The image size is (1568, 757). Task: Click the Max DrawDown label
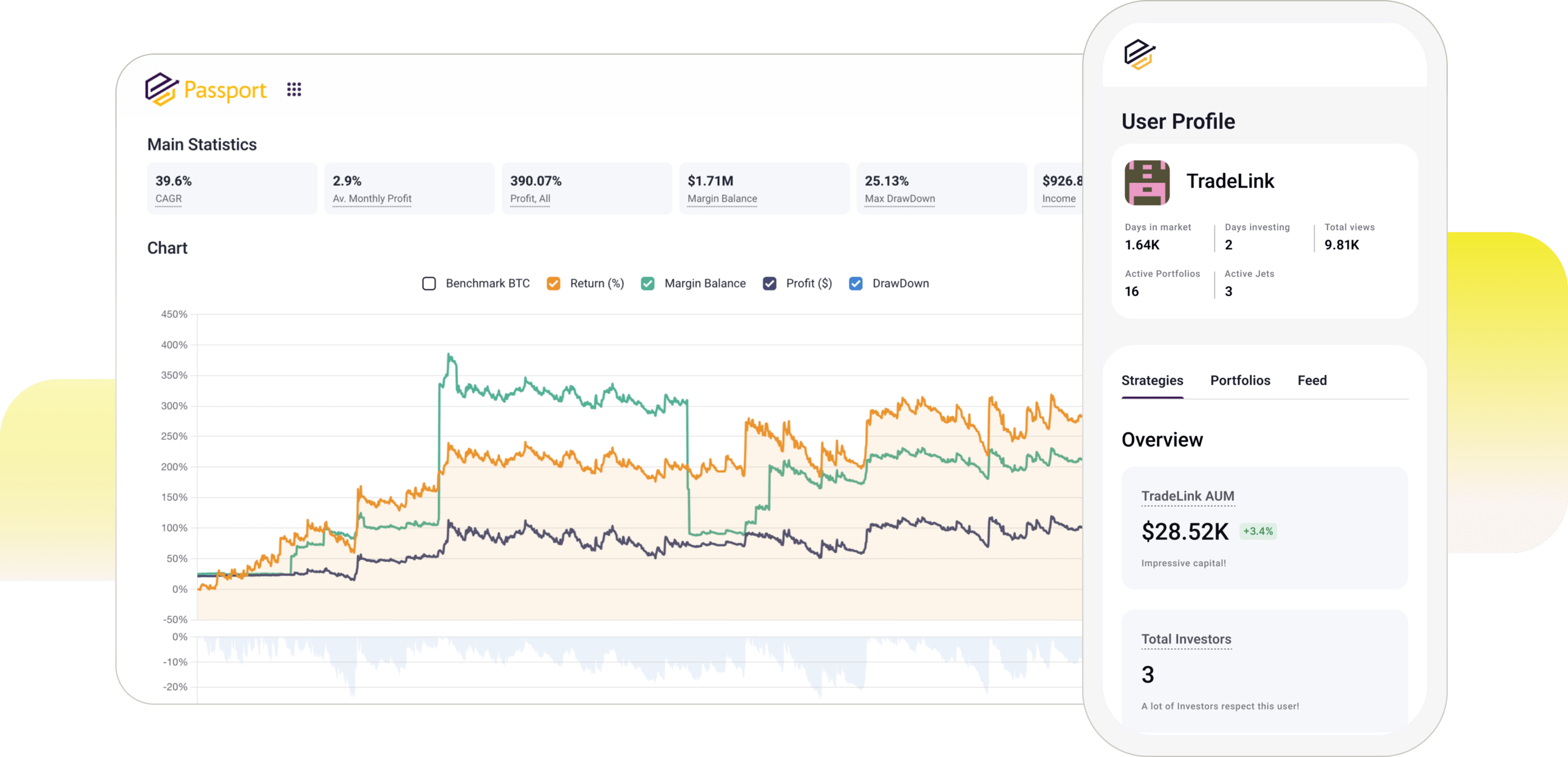click(x=899, y=199)
